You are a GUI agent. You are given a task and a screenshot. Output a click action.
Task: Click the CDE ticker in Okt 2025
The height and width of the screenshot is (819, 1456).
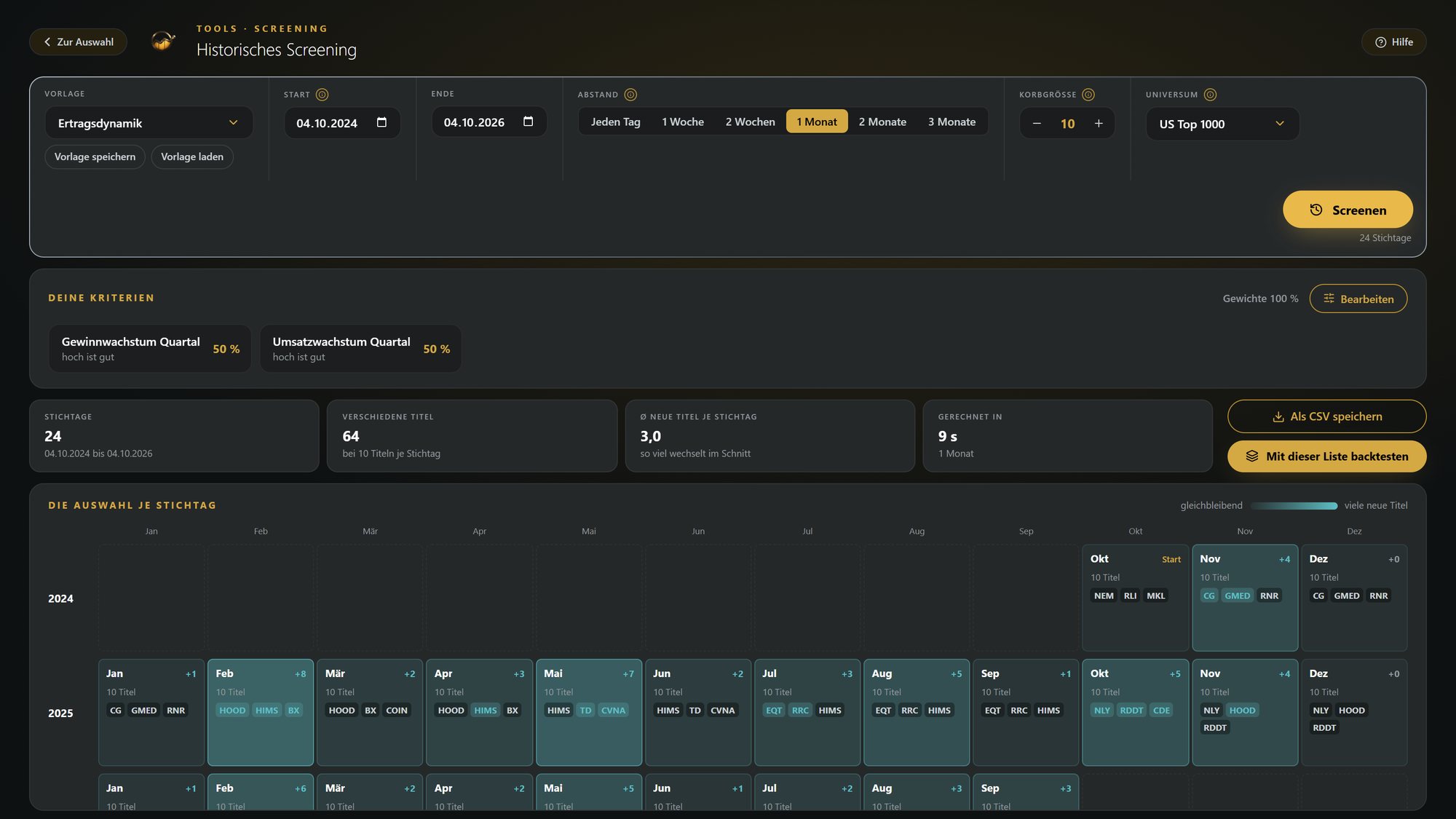[x=1161, y=711]
